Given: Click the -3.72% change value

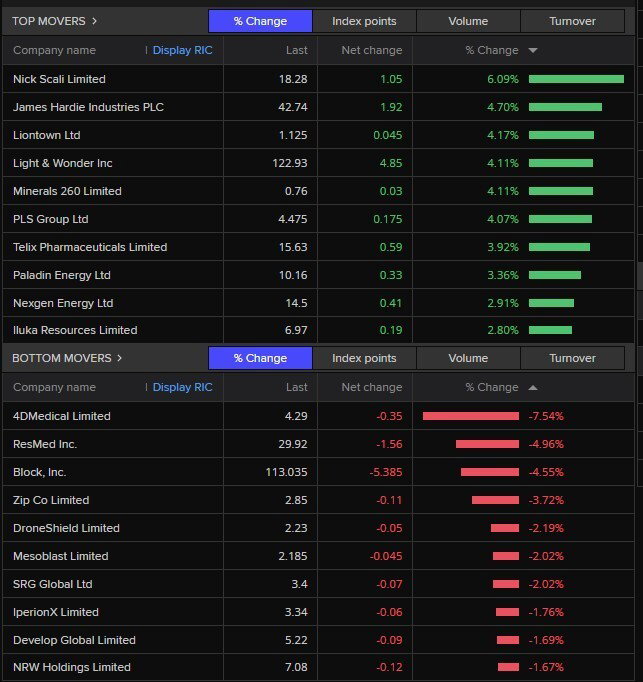Looking at the screenshot, I should [546, 500].
